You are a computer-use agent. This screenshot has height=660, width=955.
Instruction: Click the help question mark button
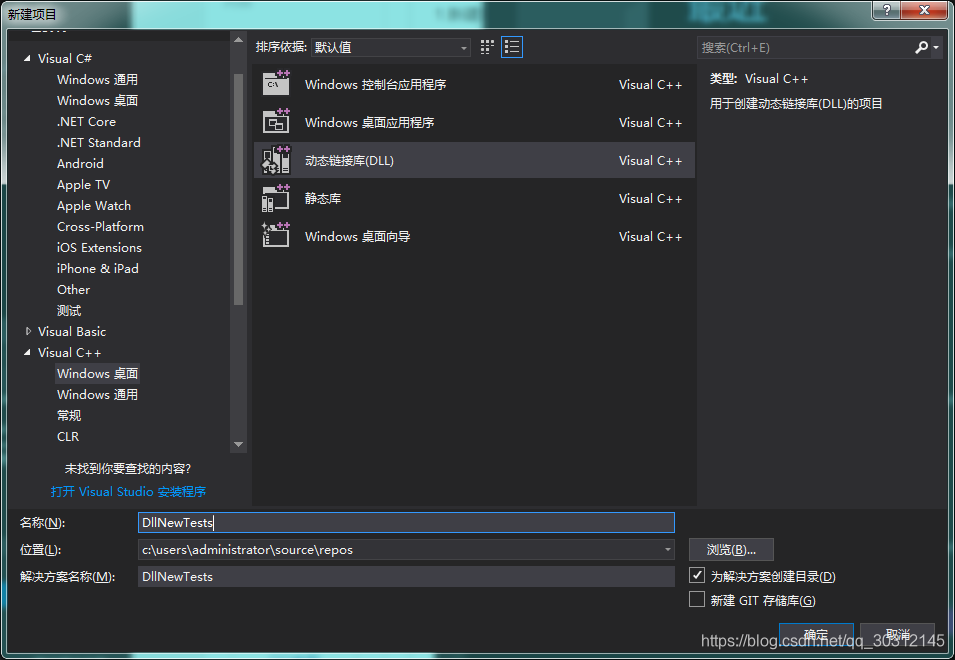pos(887,10)
